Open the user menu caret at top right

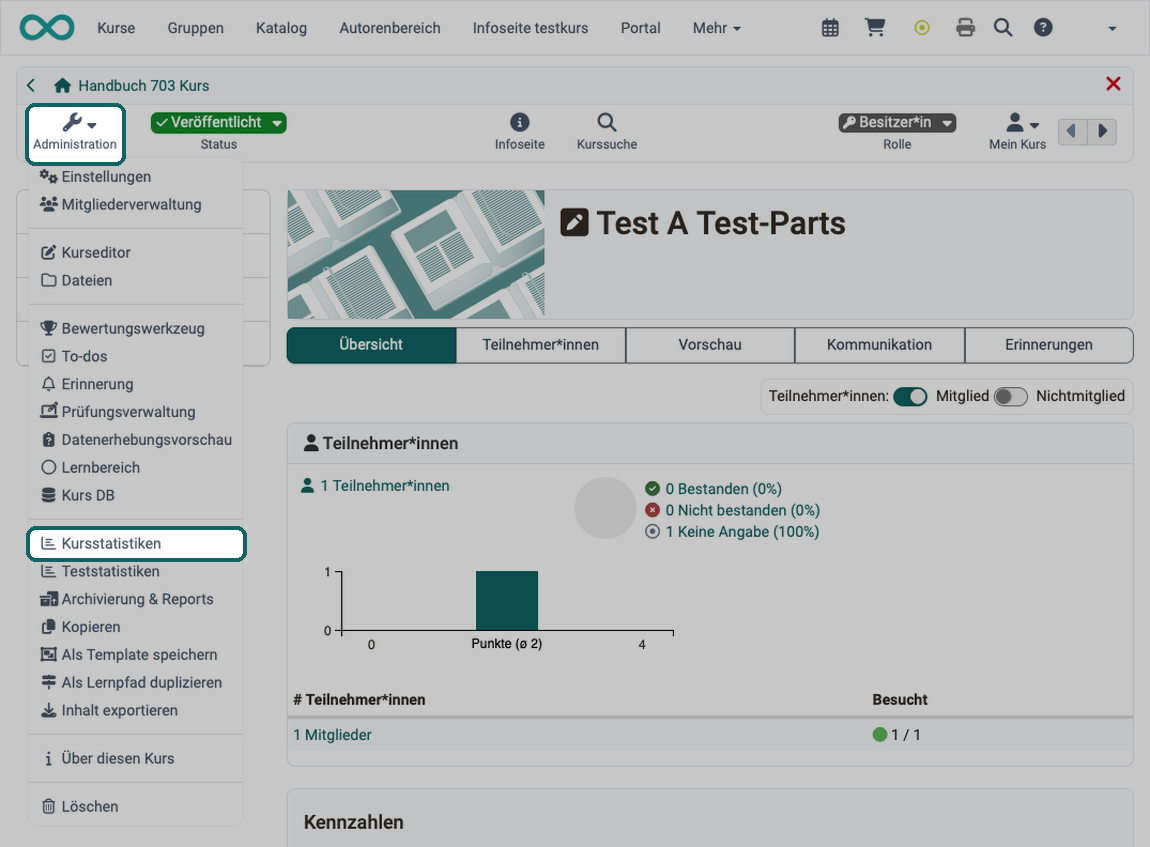[1112, 29]
